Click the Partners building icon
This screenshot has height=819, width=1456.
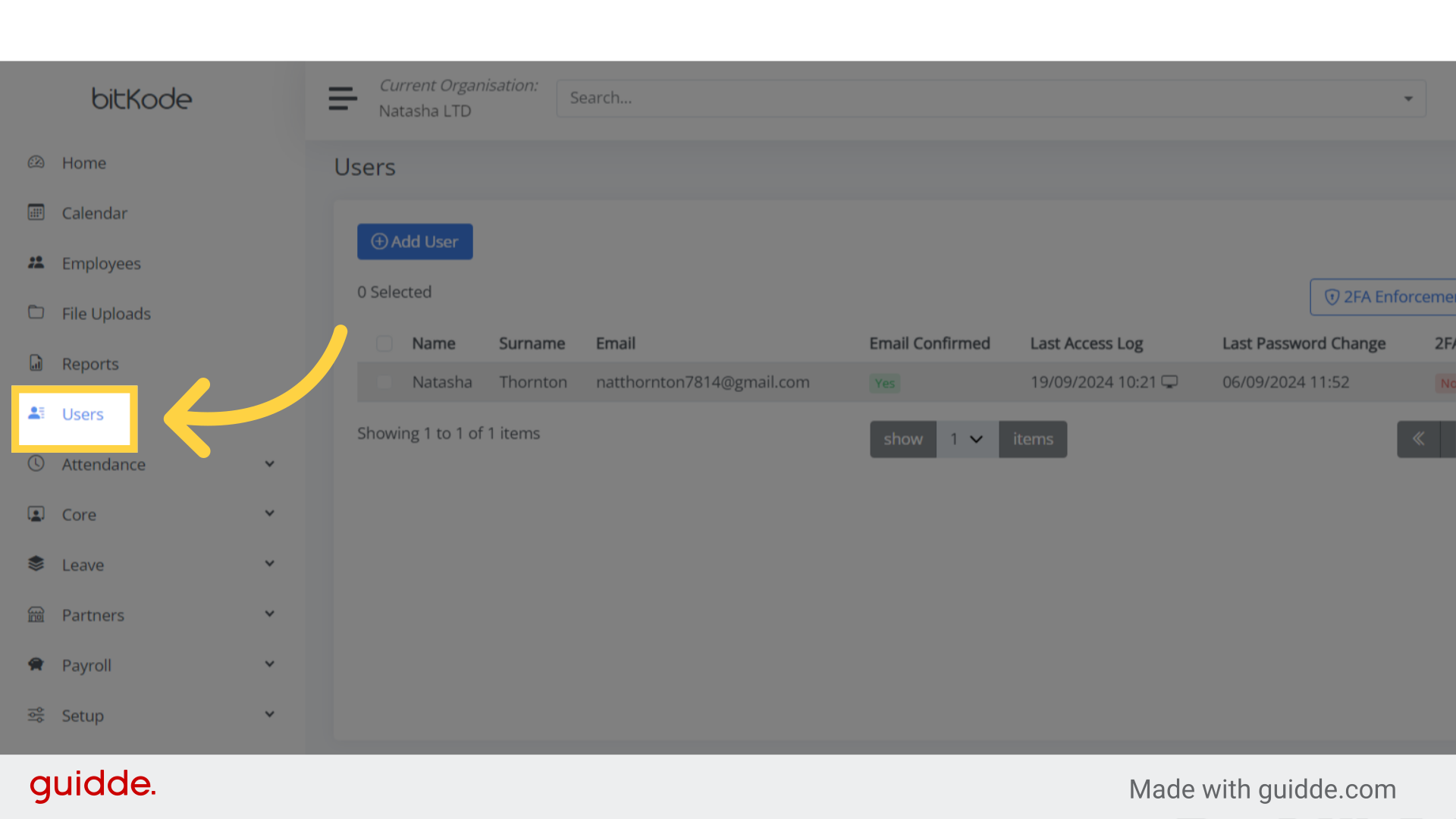coord(36,614)
